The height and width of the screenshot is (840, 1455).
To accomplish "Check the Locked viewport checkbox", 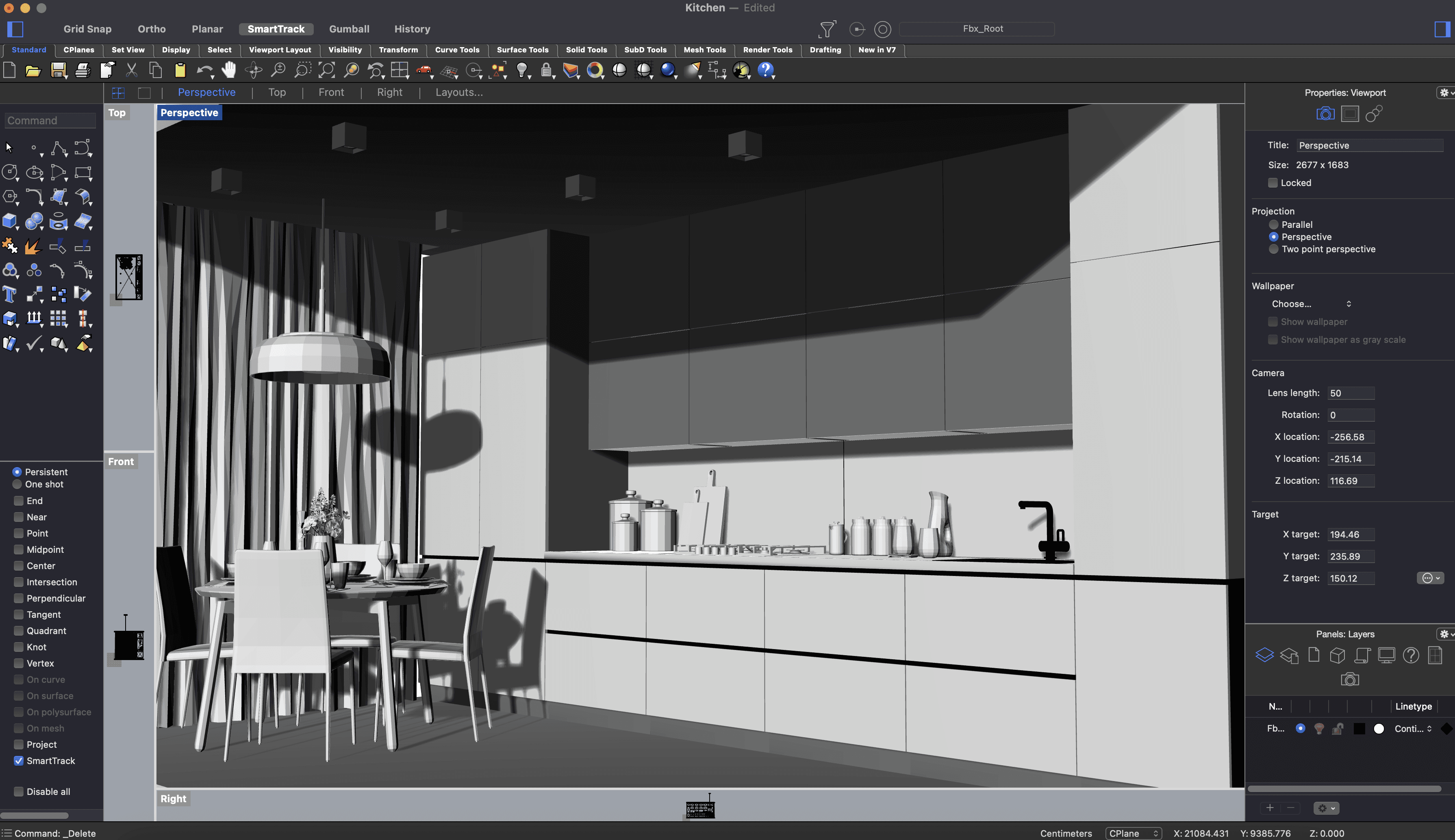I will pos(1272,183).
